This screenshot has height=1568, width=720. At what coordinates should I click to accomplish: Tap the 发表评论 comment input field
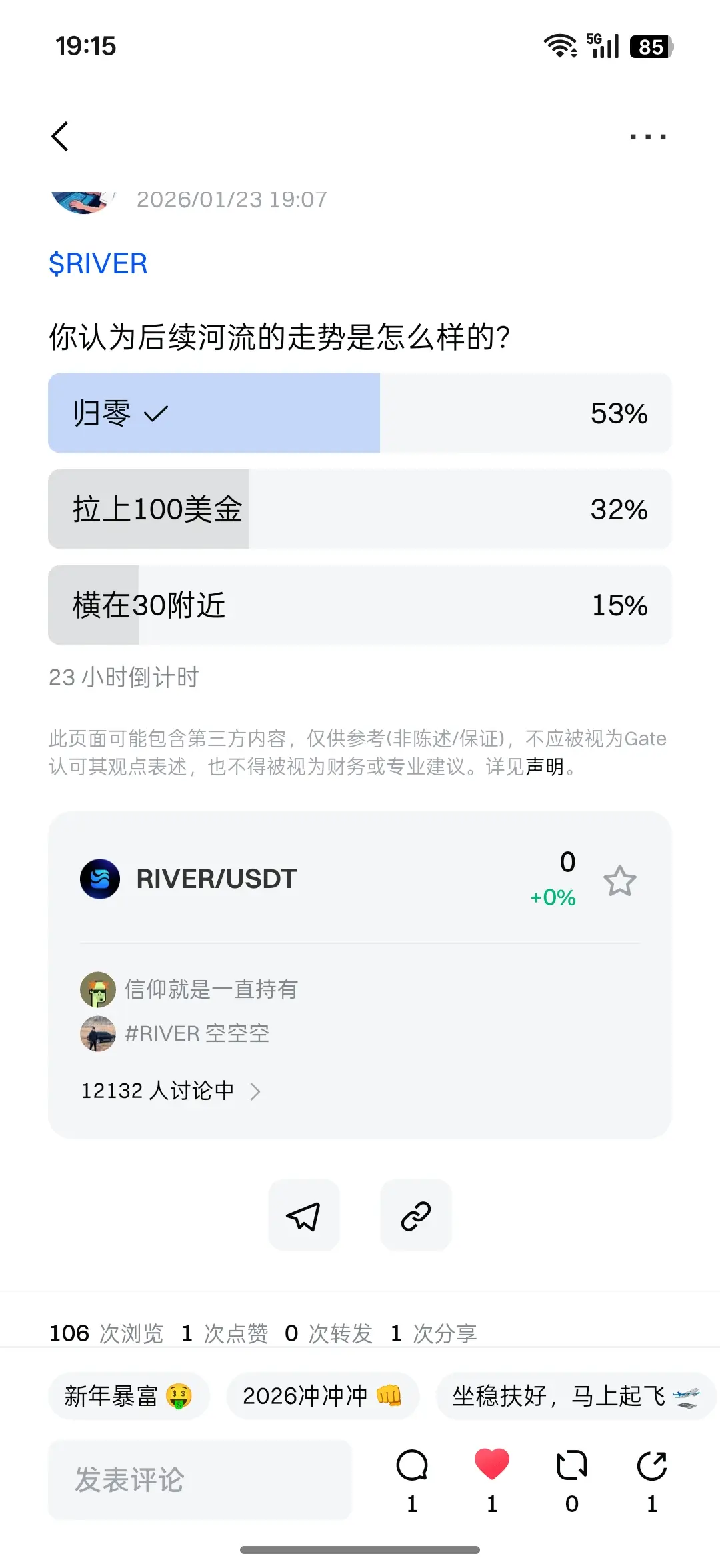pyautogui.click(x=200, y=1479)
